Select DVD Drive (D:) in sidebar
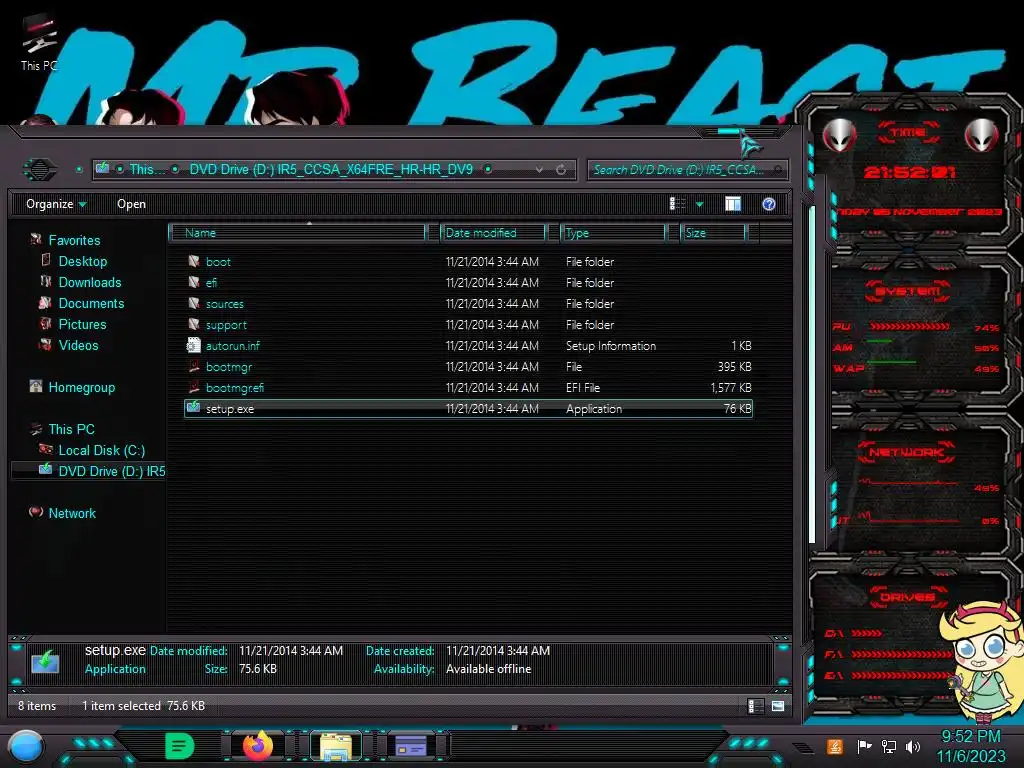Image resolution: width=1024 pixels, height=768 pixels. (x=112, y=471)
